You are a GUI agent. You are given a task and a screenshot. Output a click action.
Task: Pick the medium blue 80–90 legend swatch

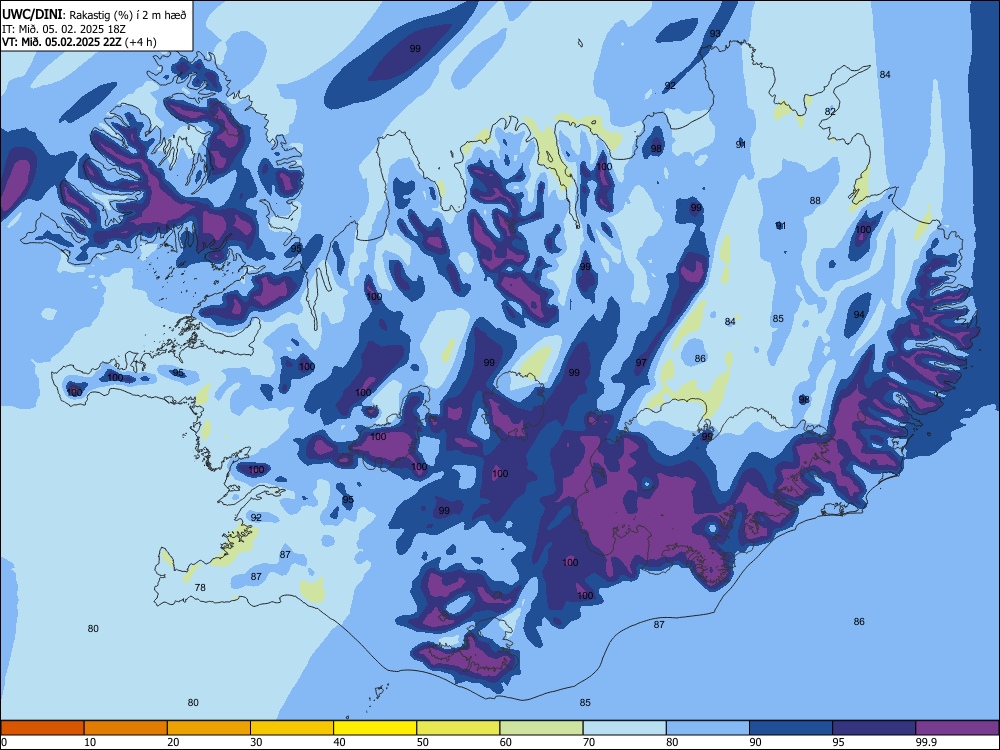pos(707,728)
